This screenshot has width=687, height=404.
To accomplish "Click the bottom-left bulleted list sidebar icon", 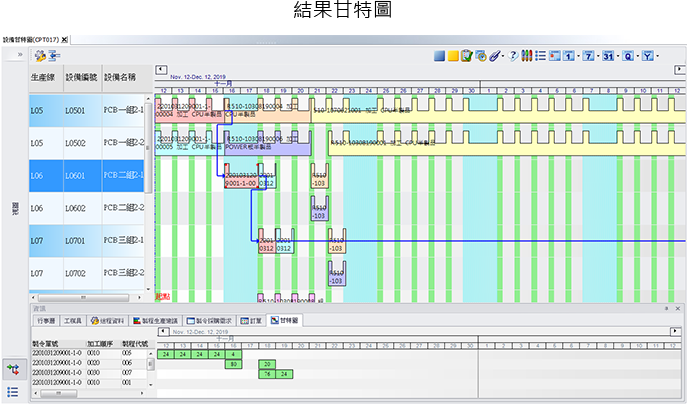I will point(12,391).
